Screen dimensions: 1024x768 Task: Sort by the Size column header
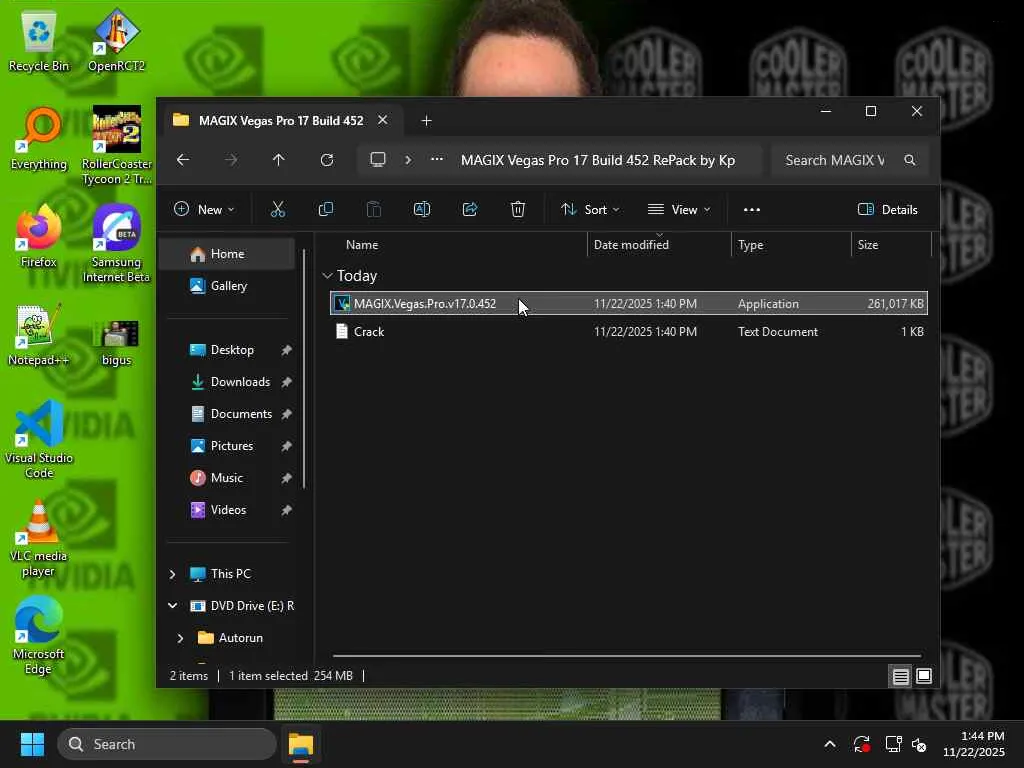891,245
